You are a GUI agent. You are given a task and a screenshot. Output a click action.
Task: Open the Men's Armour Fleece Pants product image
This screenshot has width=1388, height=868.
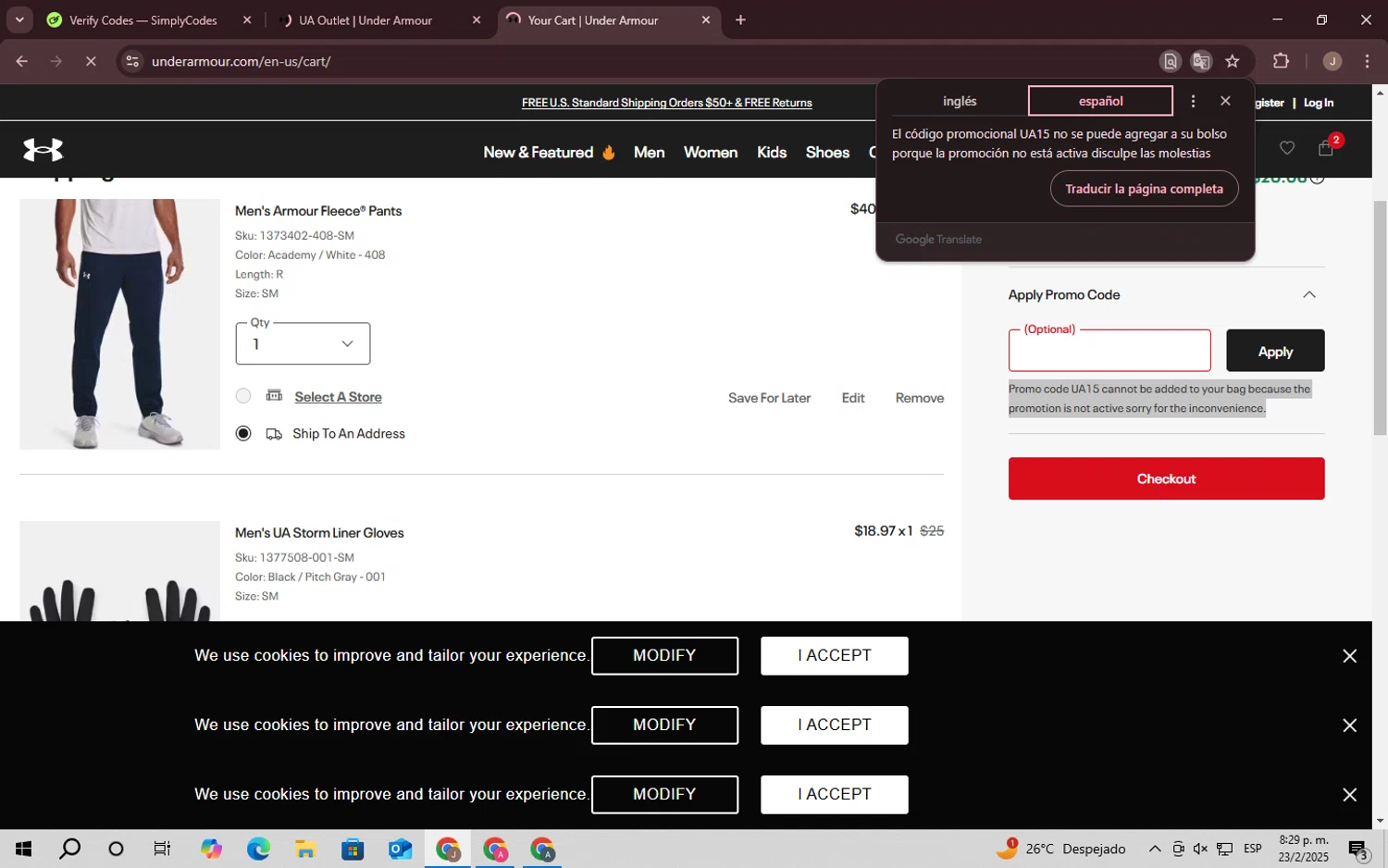pyautogui.click(x=119, y=324)
